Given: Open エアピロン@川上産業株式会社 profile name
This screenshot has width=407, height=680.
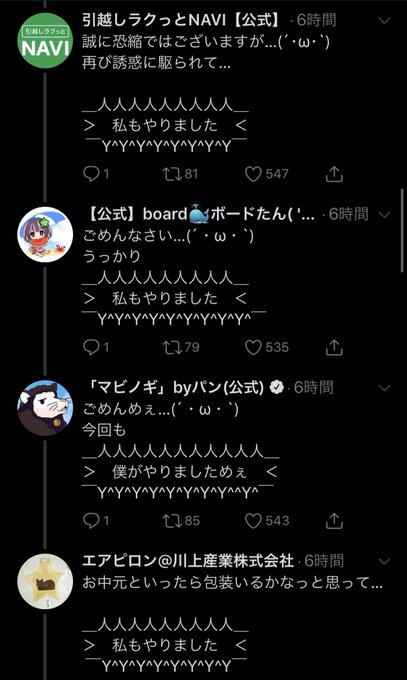Looking at the screenshot, I should tap(188, 561).
